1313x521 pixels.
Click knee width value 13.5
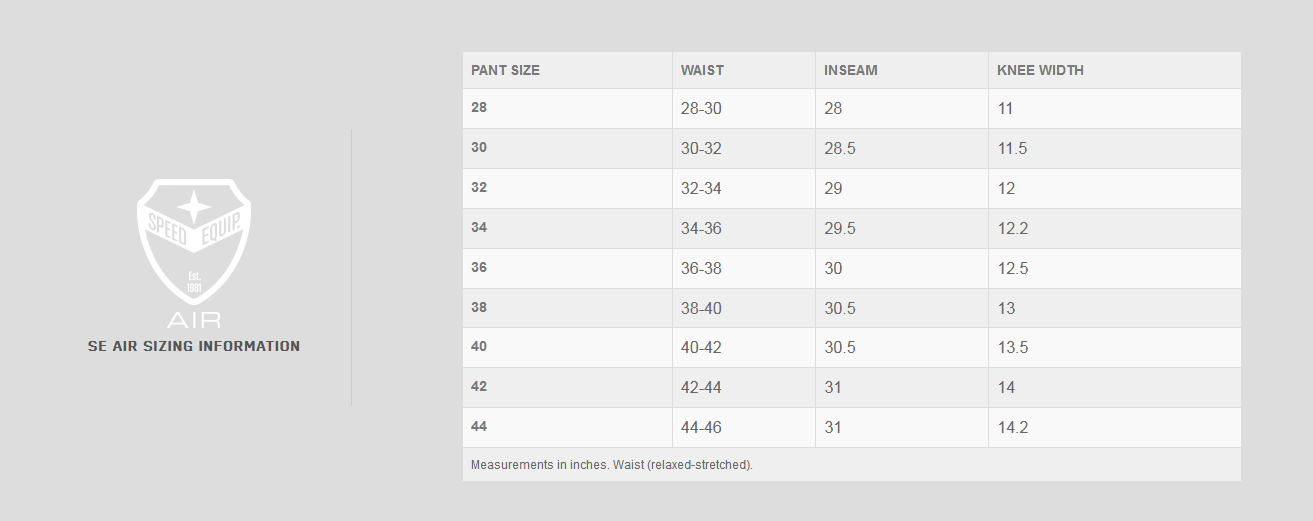[1013, 347]
